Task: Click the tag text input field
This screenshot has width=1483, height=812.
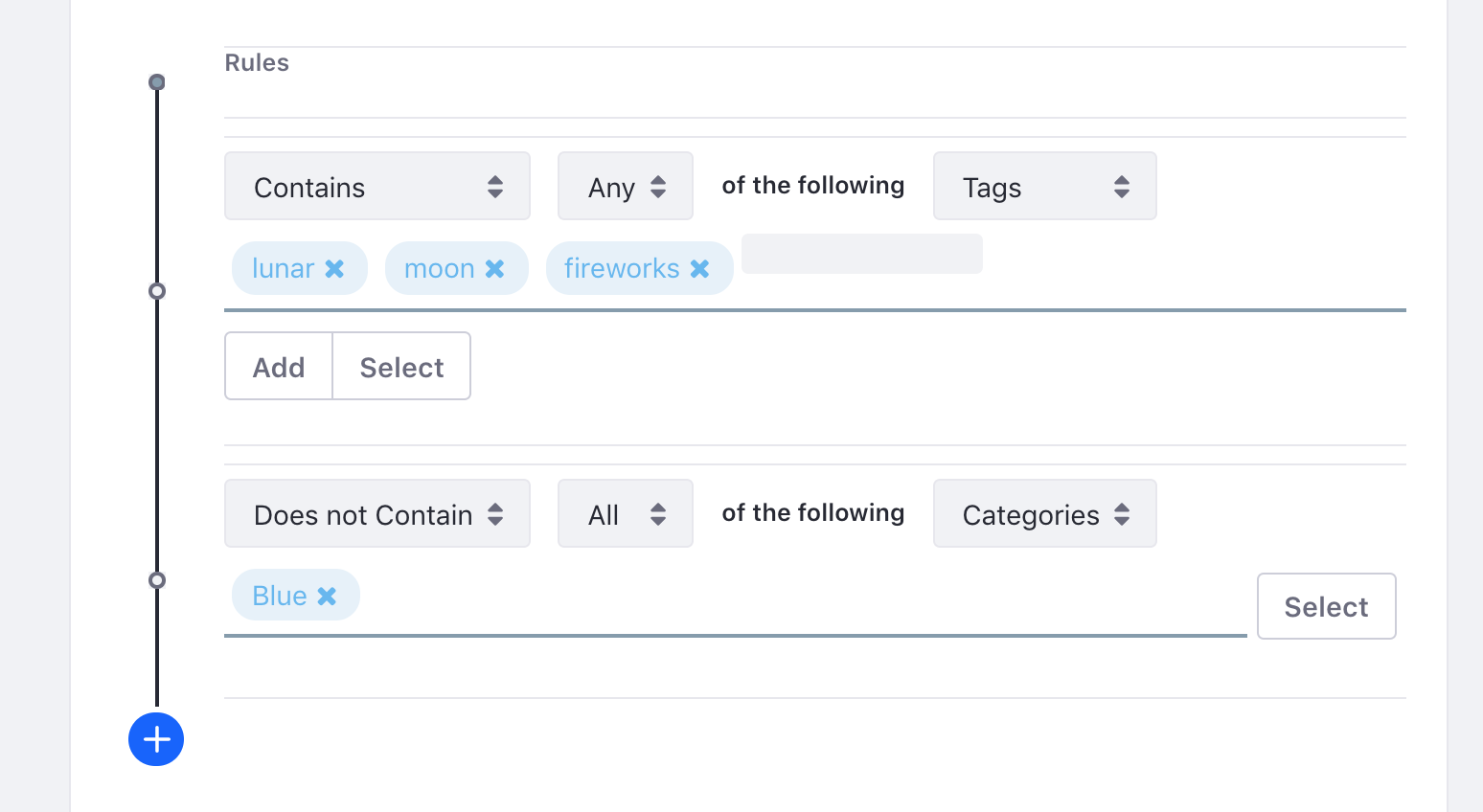Action: [862, 254]
